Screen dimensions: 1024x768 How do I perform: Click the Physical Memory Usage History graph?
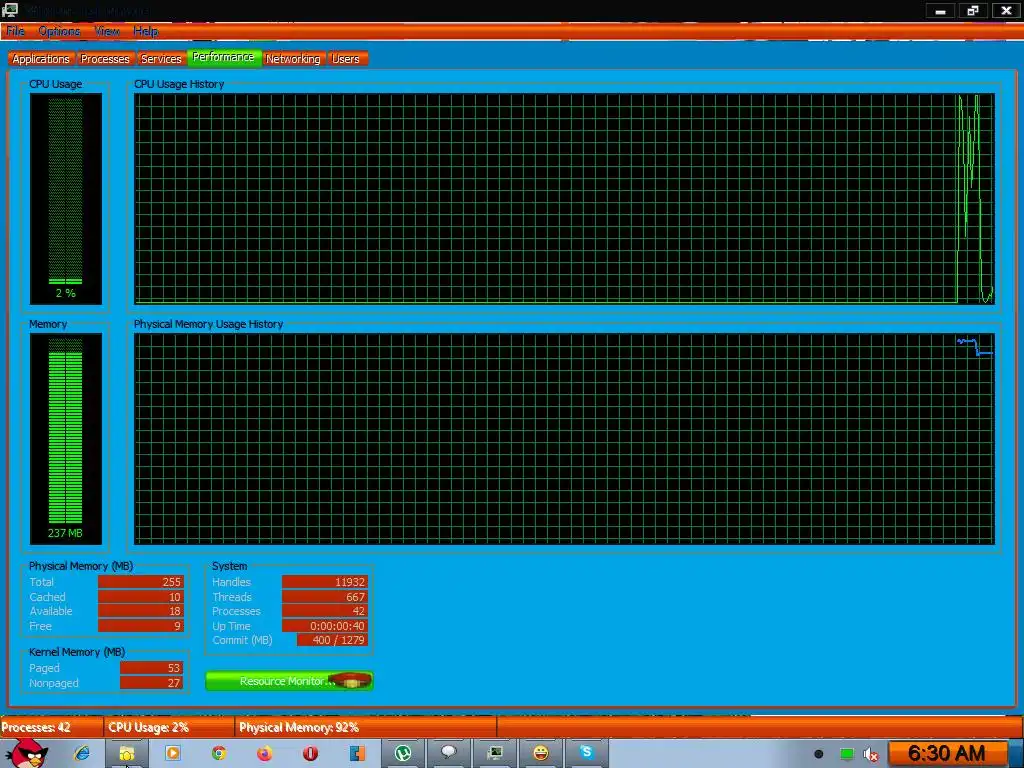(x=564, y=439)
